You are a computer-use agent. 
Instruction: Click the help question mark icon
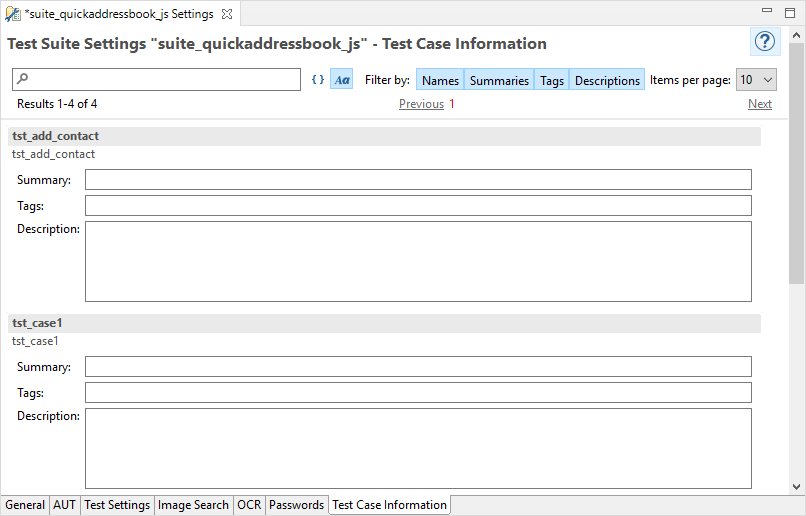[765, 41]
